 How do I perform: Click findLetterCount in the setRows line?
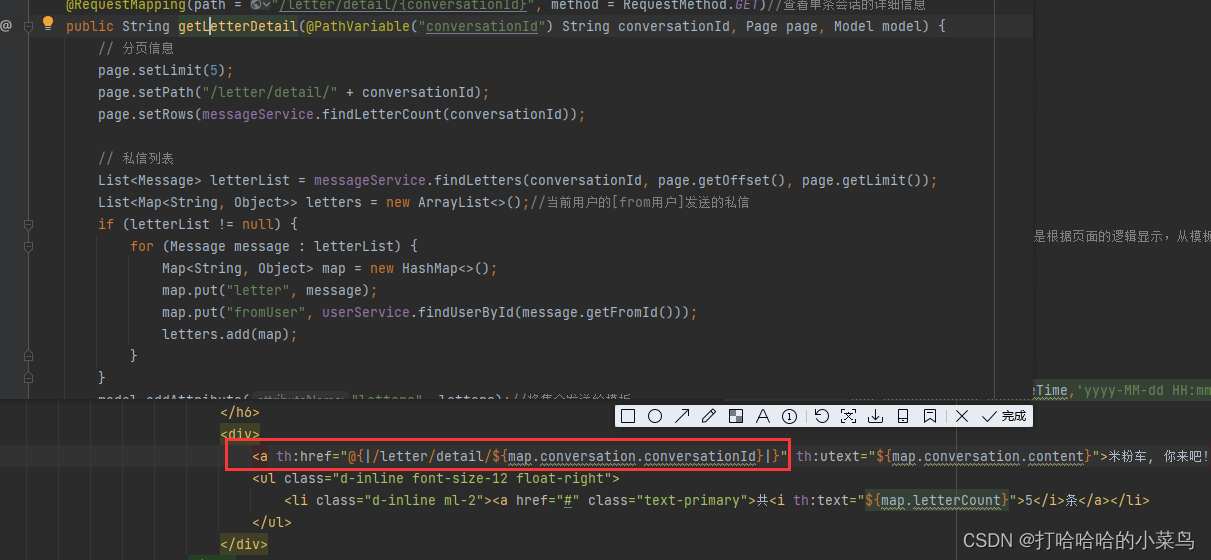[385, 114]
